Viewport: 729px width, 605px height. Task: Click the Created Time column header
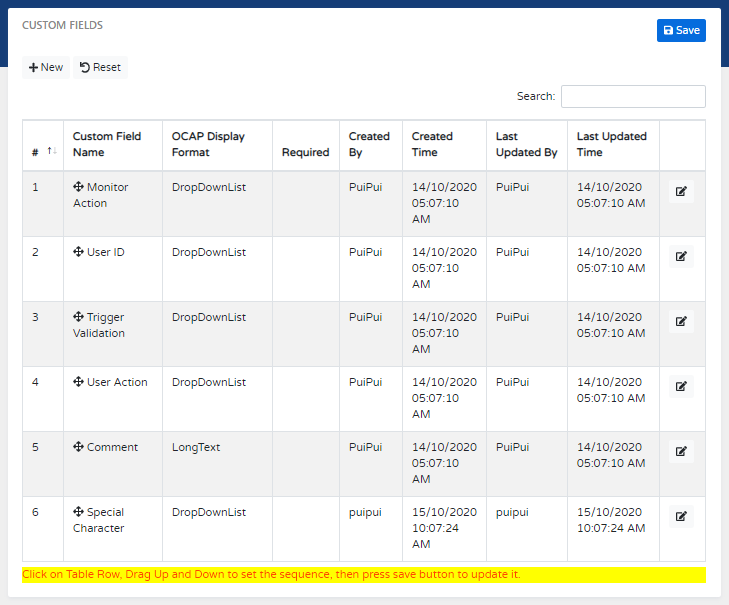pyautogui.click(x=432, y=144)
